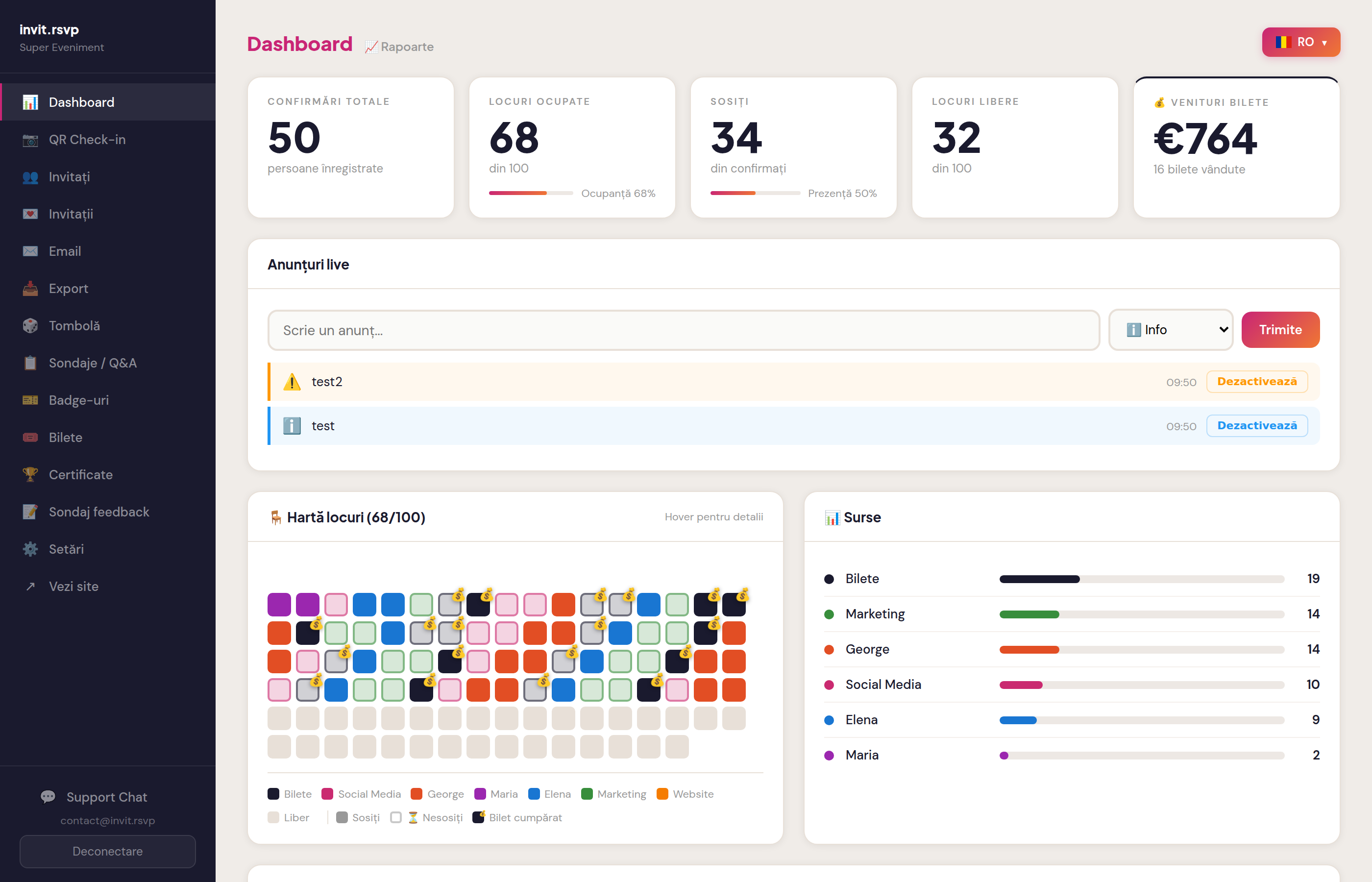Viewport: 1372px width, 882px height.
Task: Click the Vezi site arrow icon
Action: pyautogui.click(x=30, y=586)
